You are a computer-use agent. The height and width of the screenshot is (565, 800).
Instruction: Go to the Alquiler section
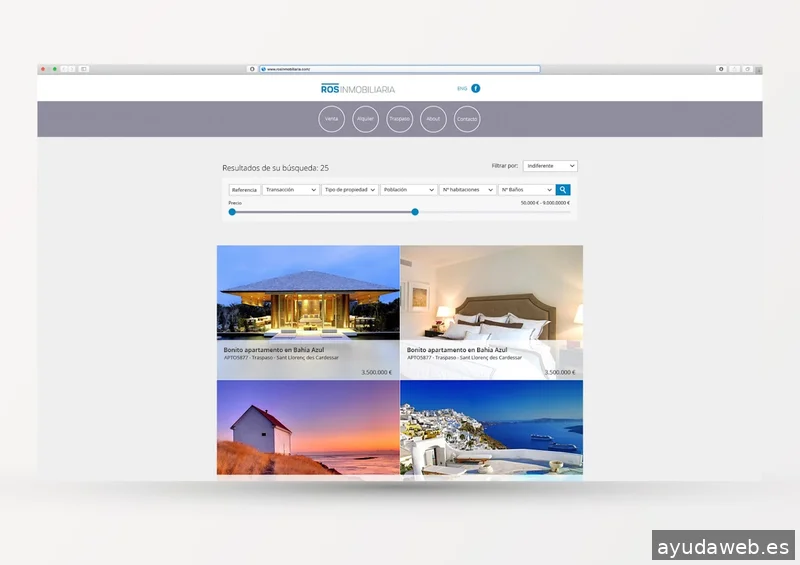(x=366, y=119)
